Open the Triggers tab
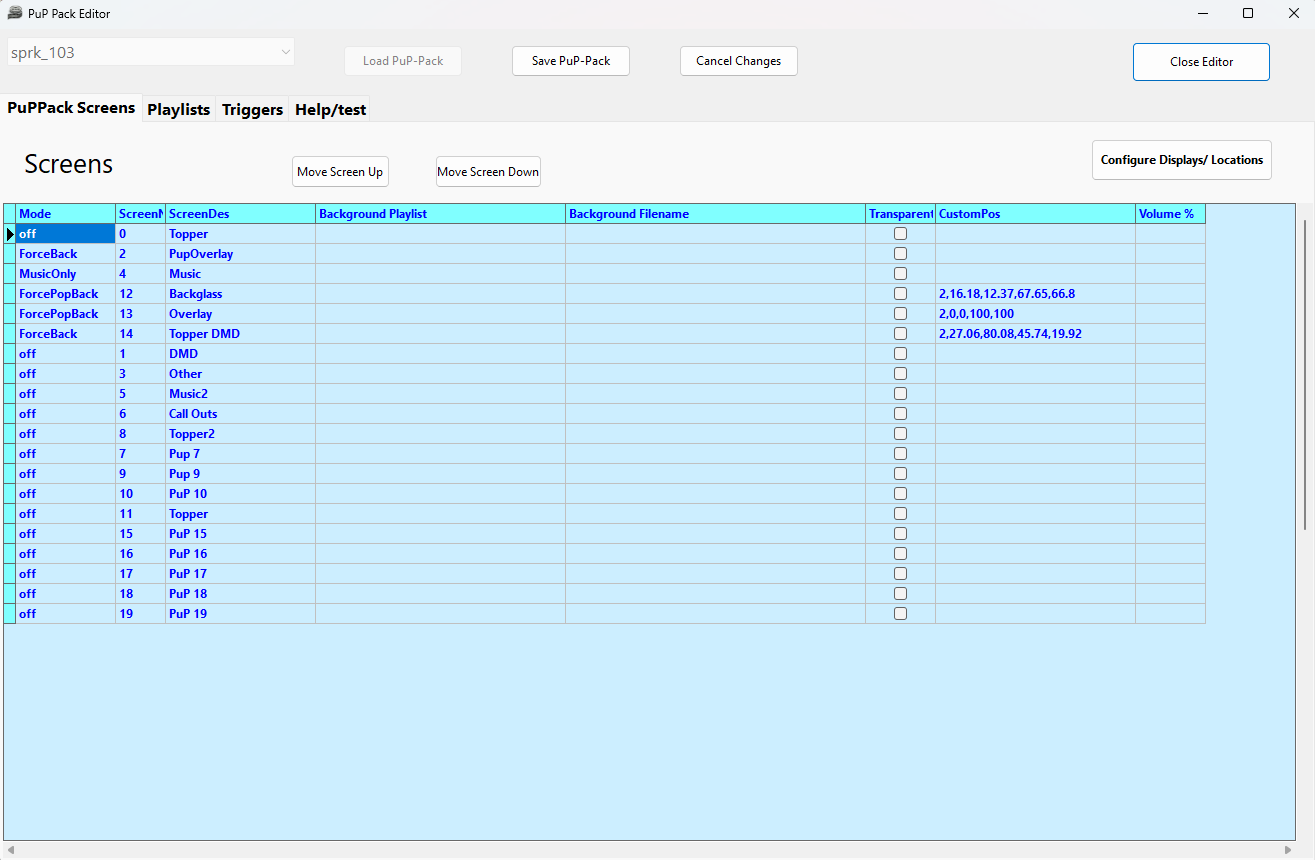 (252, 110)
